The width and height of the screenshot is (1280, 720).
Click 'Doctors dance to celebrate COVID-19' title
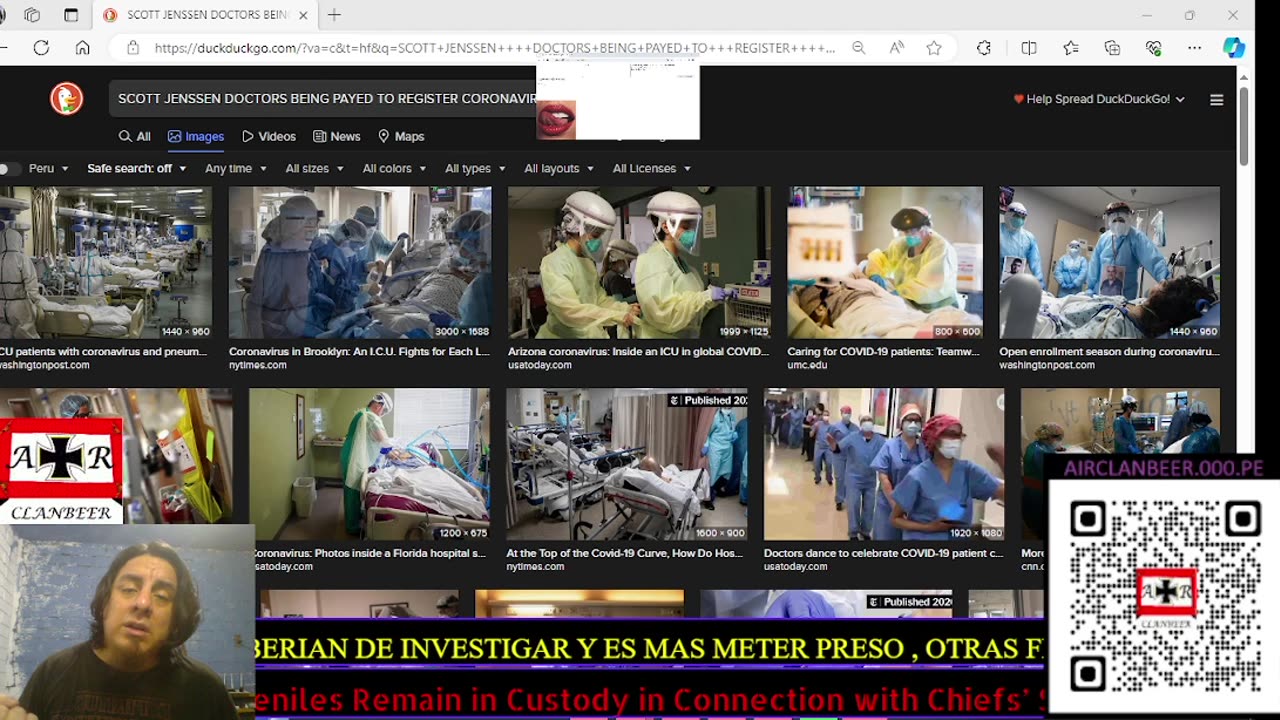[x=883, y=553]
